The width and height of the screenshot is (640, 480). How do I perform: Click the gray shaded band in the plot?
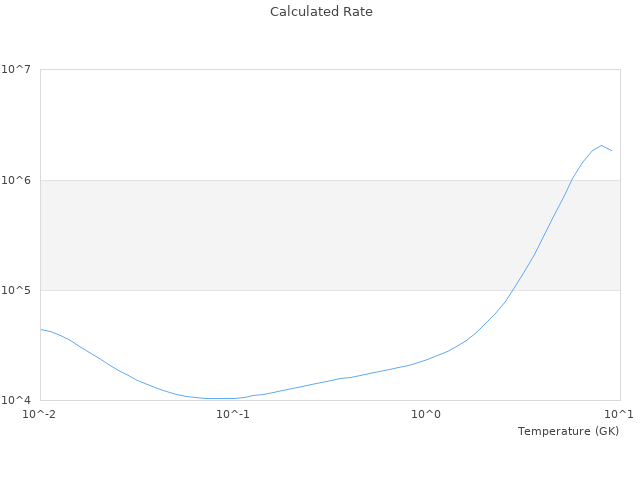click(x=330, y=235)
